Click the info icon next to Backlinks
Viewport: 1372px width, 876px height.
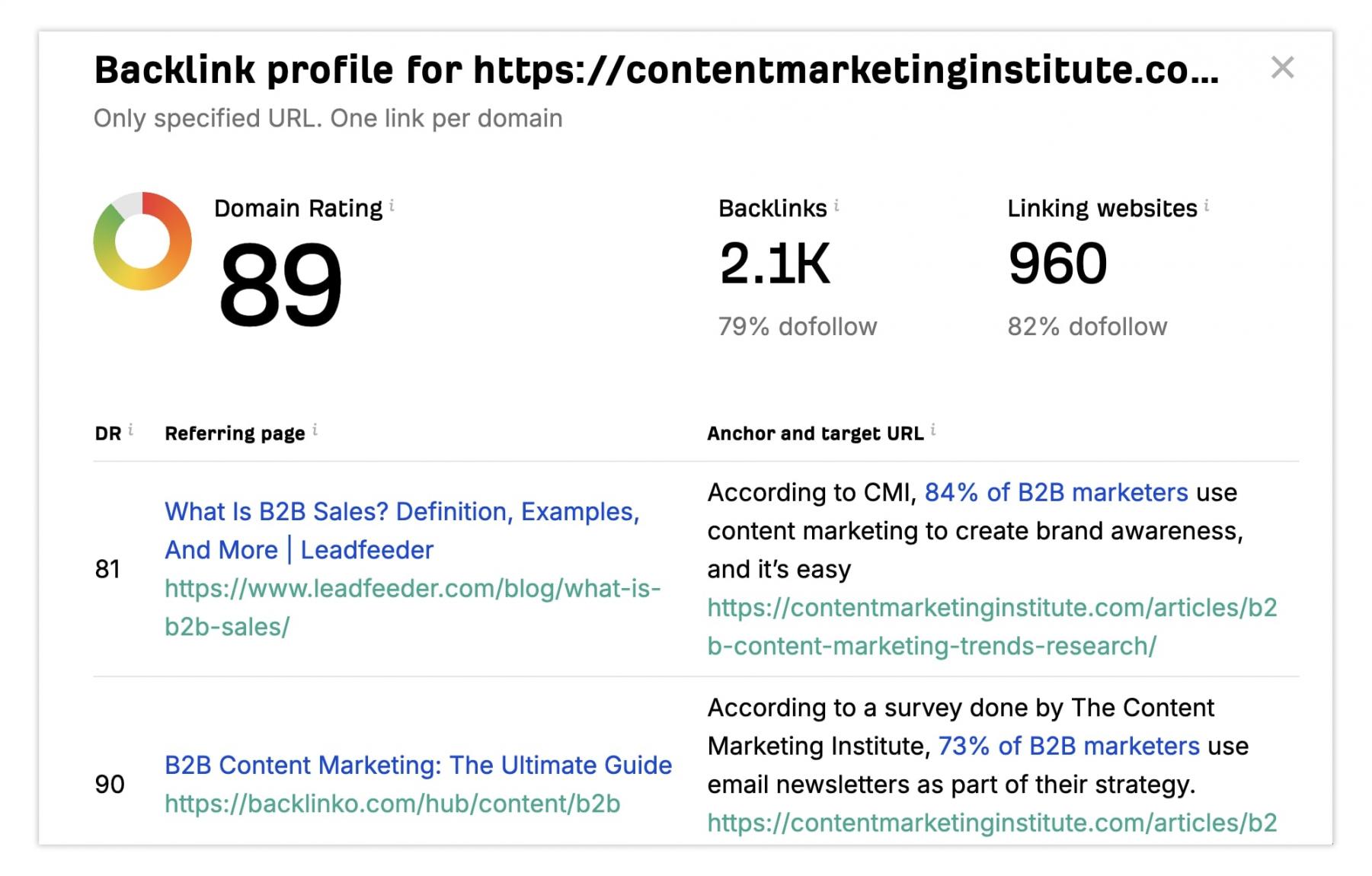[836, 205]
